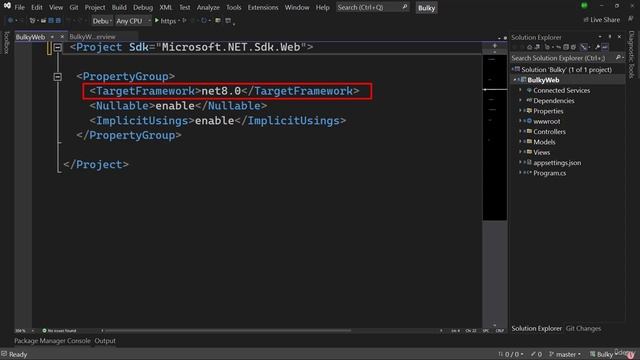Click the master branch status indicator
The width and height of the screenshot is (640, 360).
click(x=565, y=354)
